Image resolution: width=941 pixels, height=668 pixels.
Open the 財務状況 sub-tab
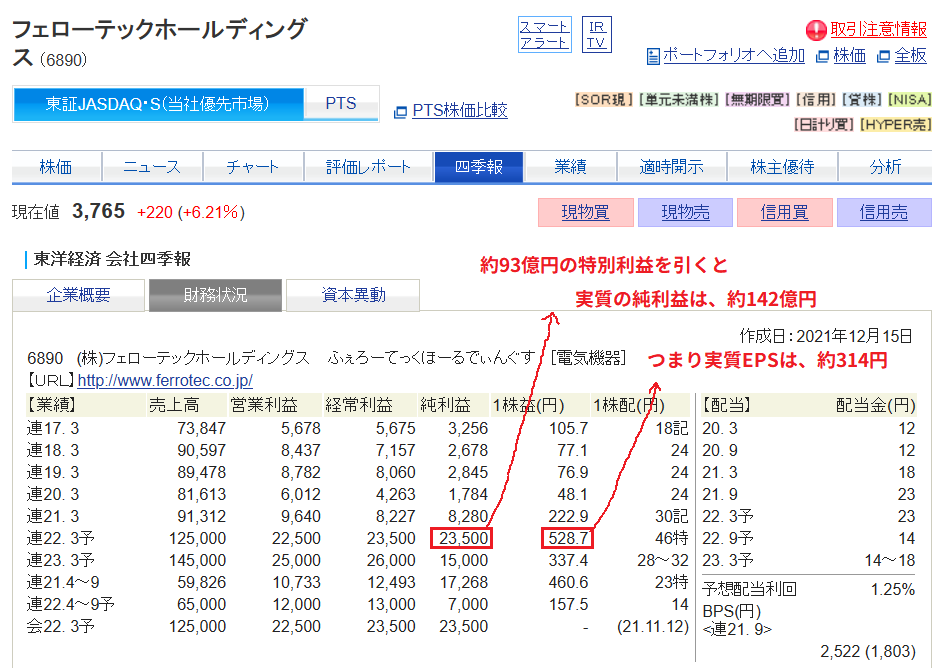point(215,295)
